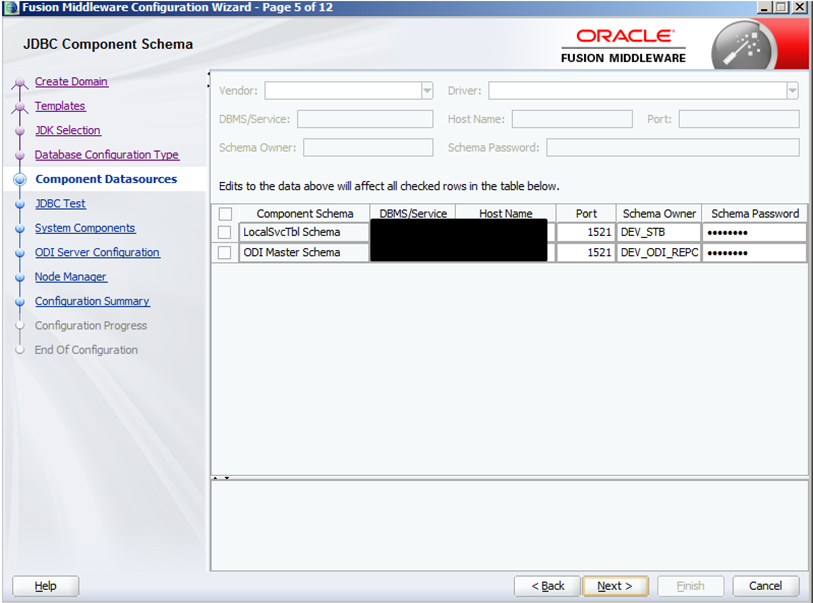This screenshot has width=813, height=603.
Task: Click the Oracle Fusion Middleware logo
Action: coord(624,46)
